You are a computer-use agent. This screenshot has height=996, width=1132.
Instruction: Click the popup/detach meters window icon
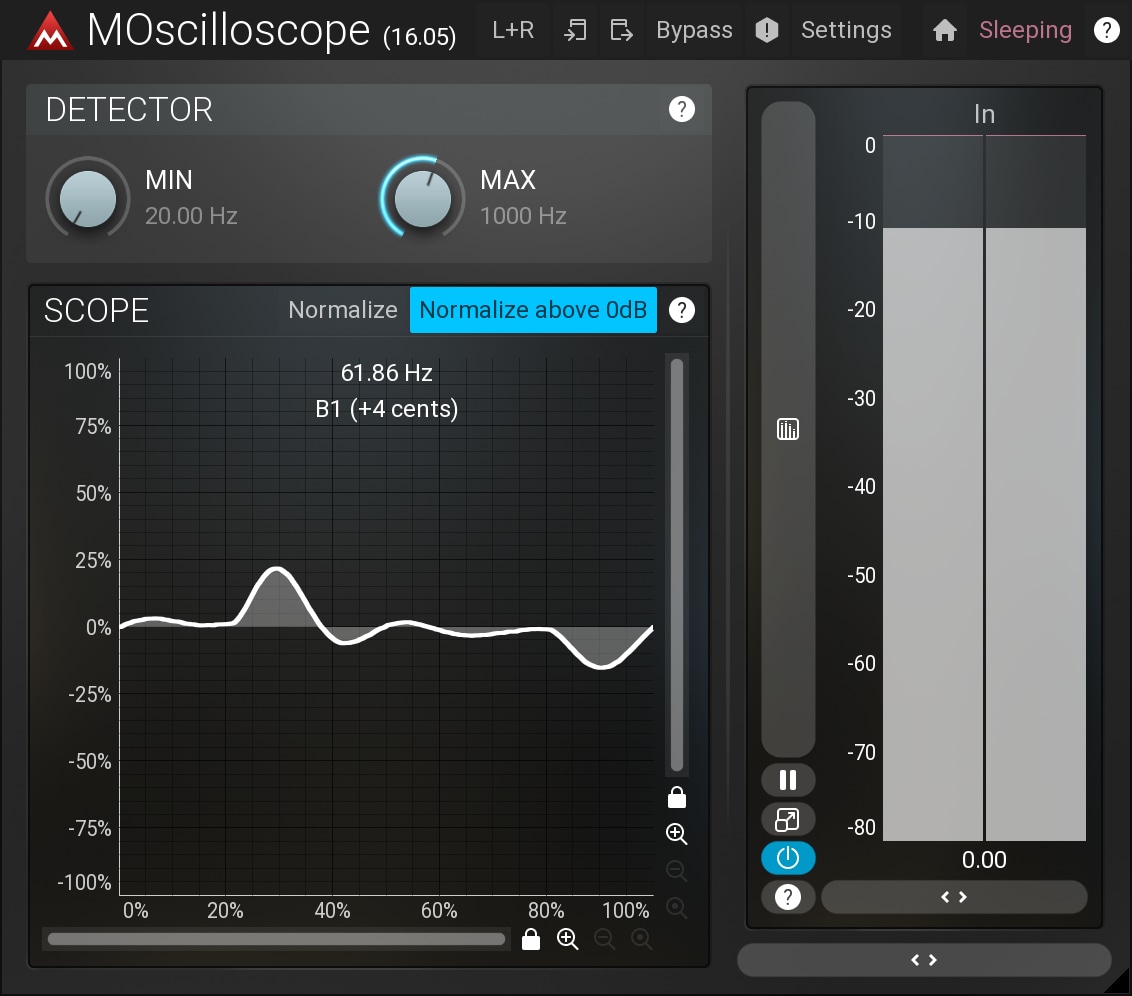[x=788, y=819]
